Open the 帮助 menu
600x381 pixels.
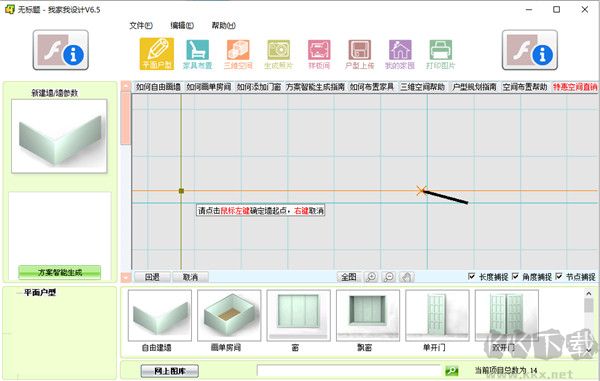[x=223, y=26]
